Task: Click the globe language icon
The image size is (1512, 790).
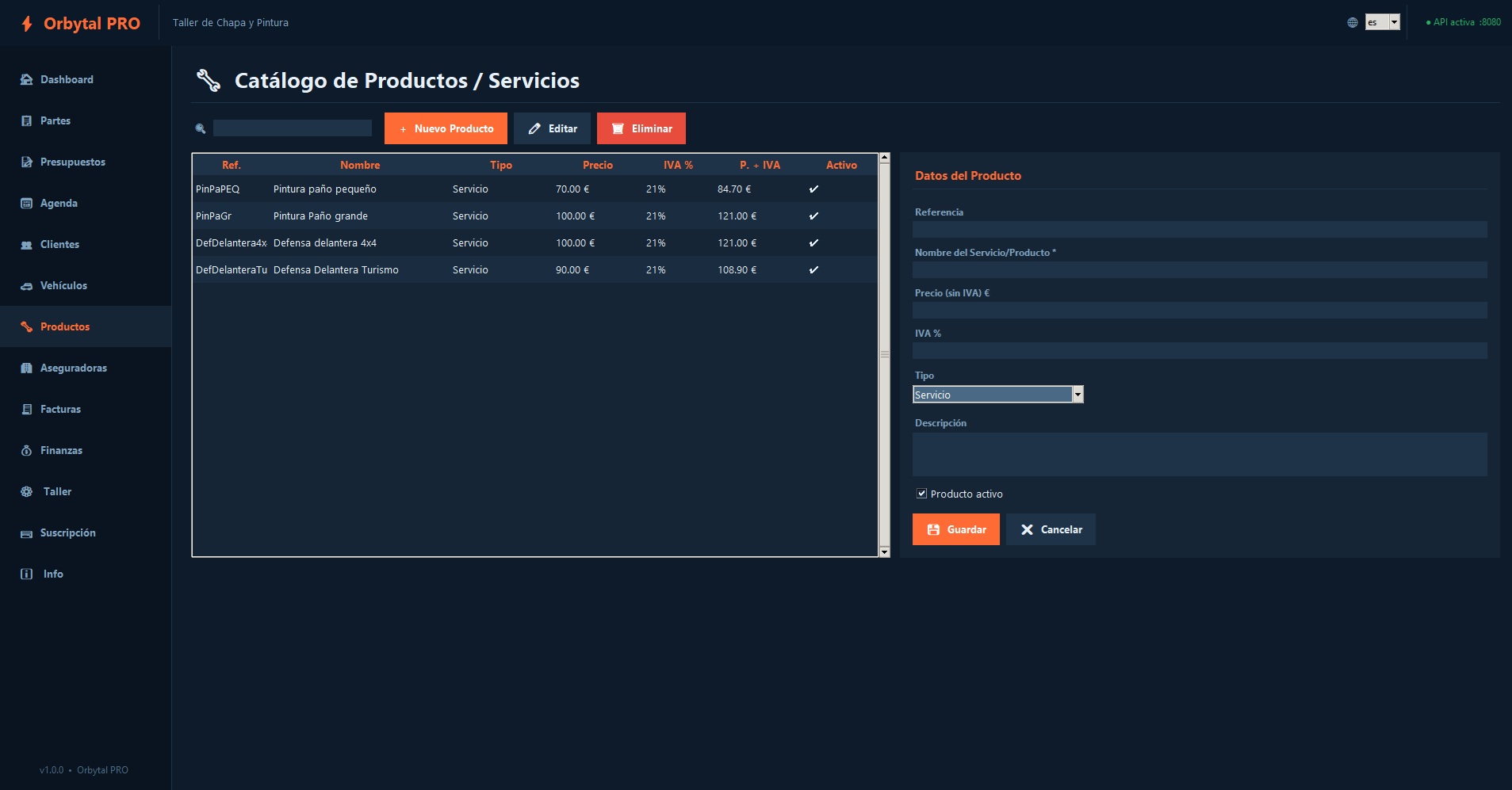Action: tap(1353, 22)
